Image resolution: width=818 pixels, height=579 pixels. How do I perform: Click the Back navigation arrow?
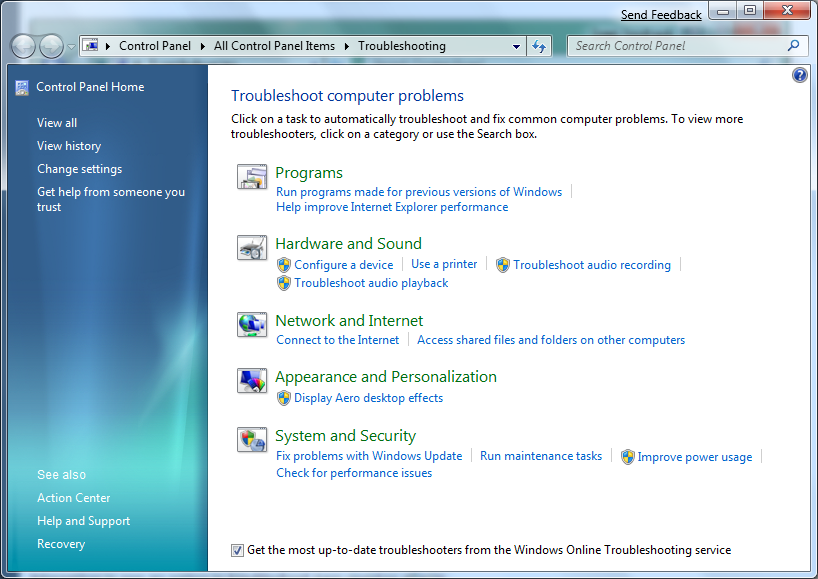coord(23,46)
